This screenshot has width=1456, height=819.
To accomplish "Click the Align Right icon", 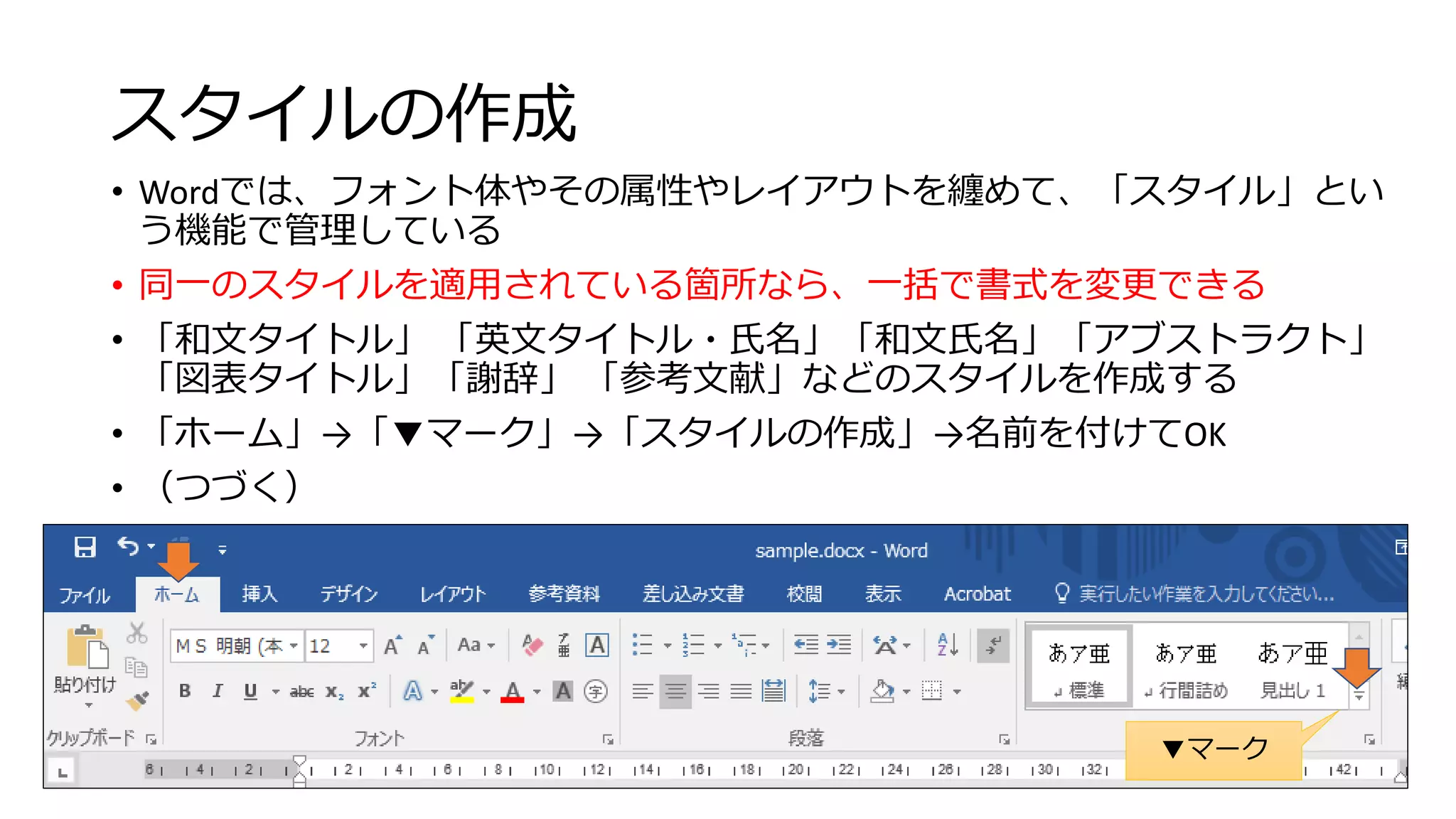I will pyautogui.click(x=708, y=691).
